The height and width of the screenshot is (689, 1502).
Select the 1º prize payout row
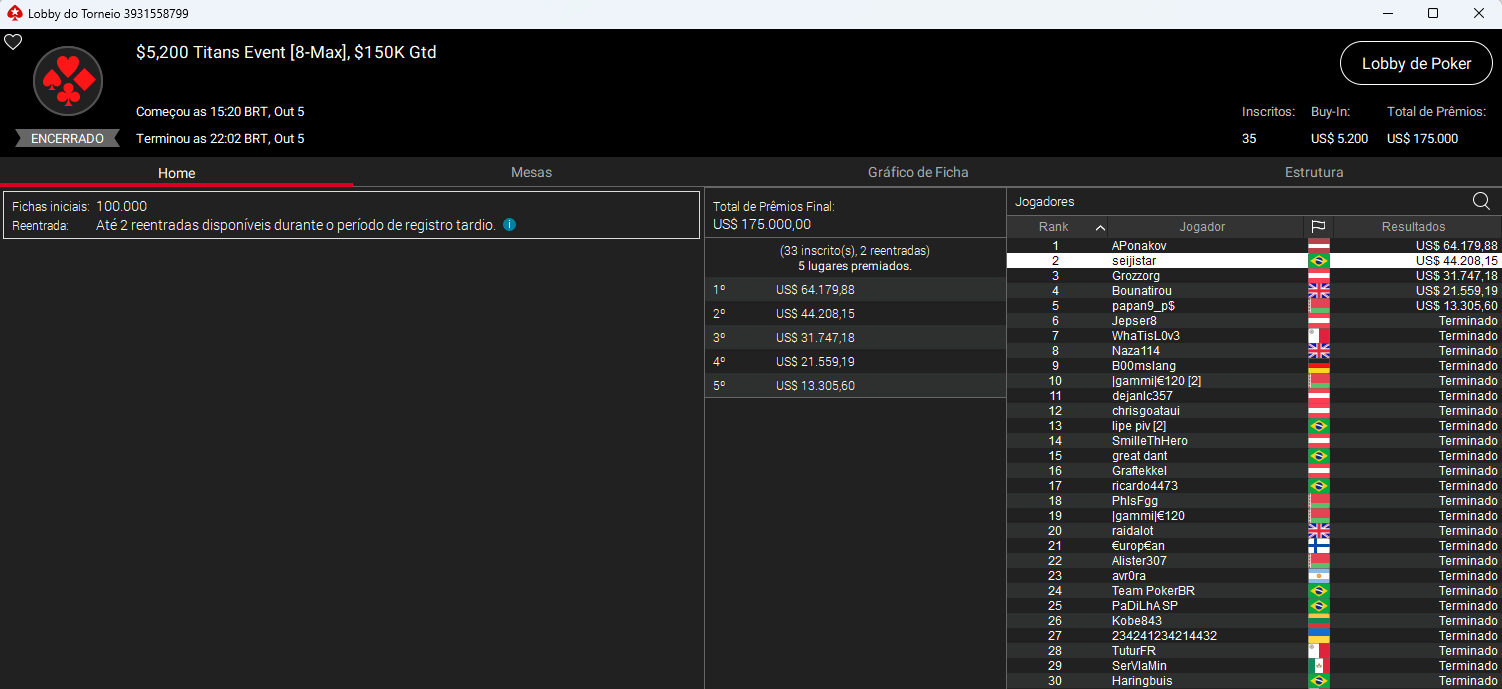pos(855,290)
